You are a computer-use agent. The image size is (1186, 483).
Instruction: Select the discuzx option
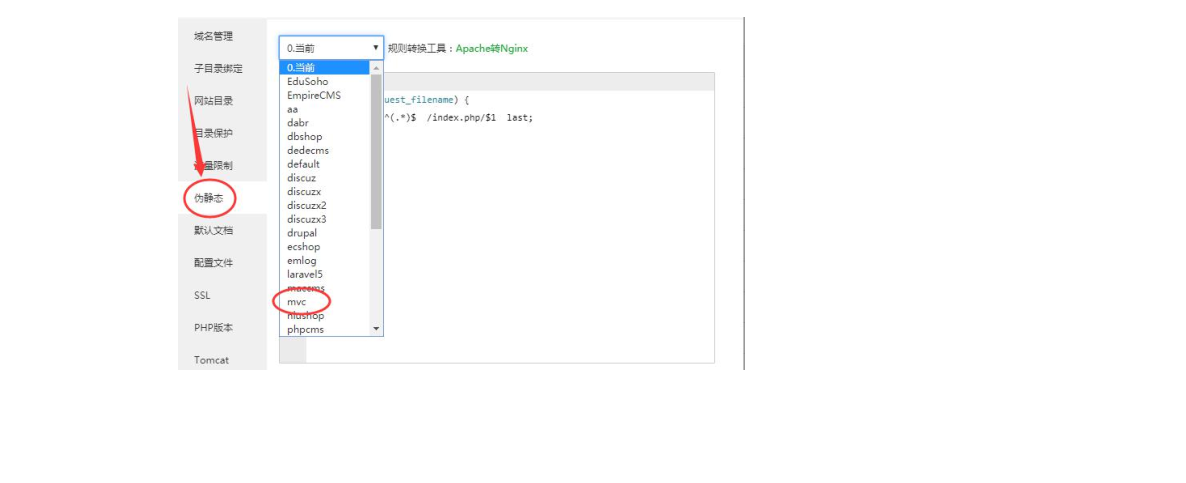325,192
